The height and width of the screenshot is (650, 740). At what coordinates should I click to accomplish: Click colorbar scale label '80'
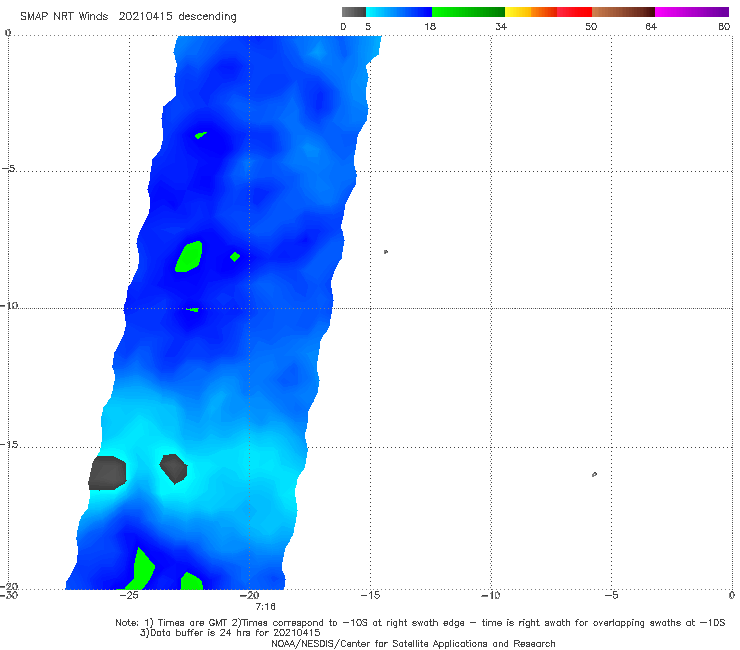pos(724,26)
